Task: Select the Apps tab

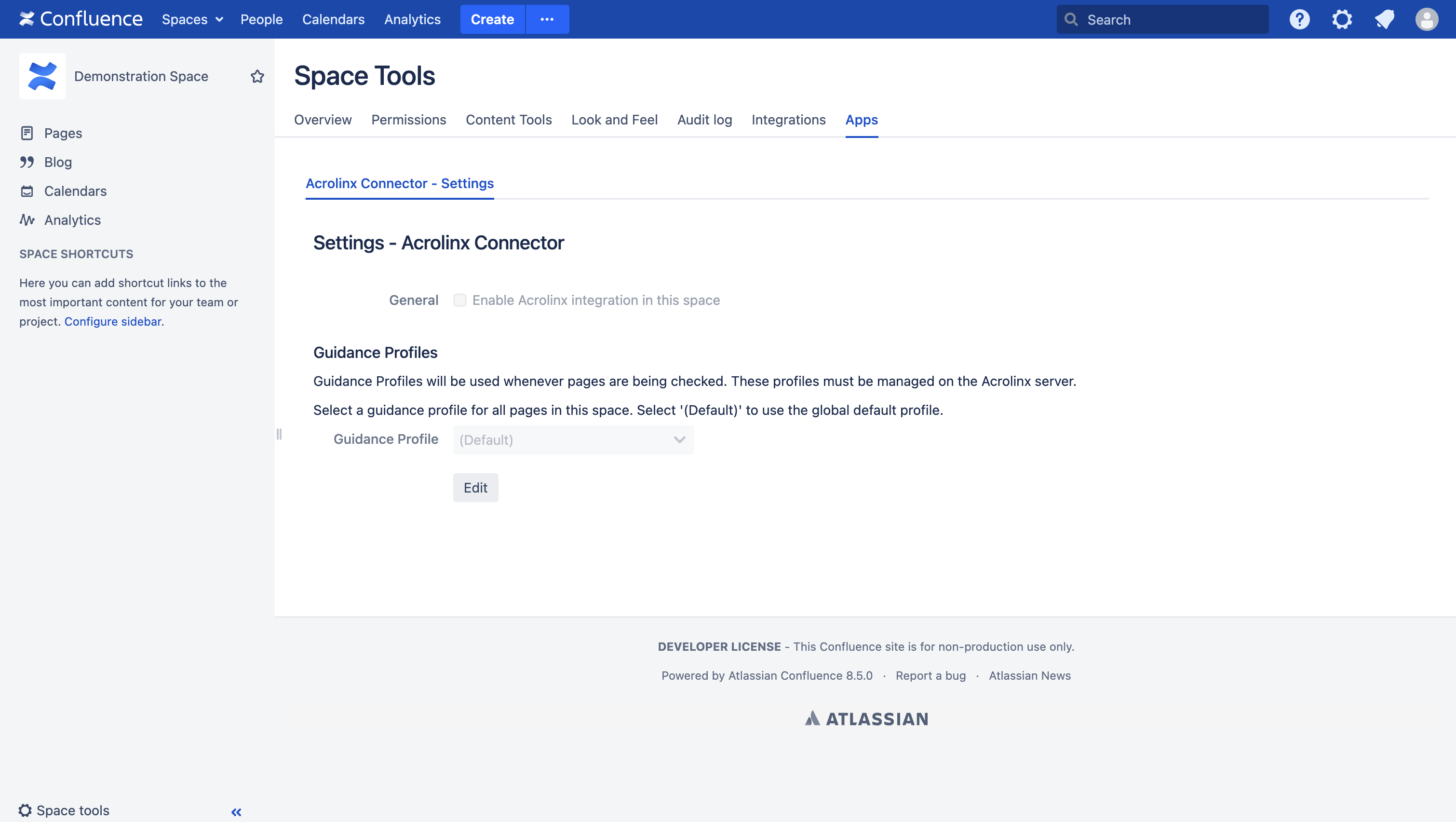Action: click(x=862, y=119)
